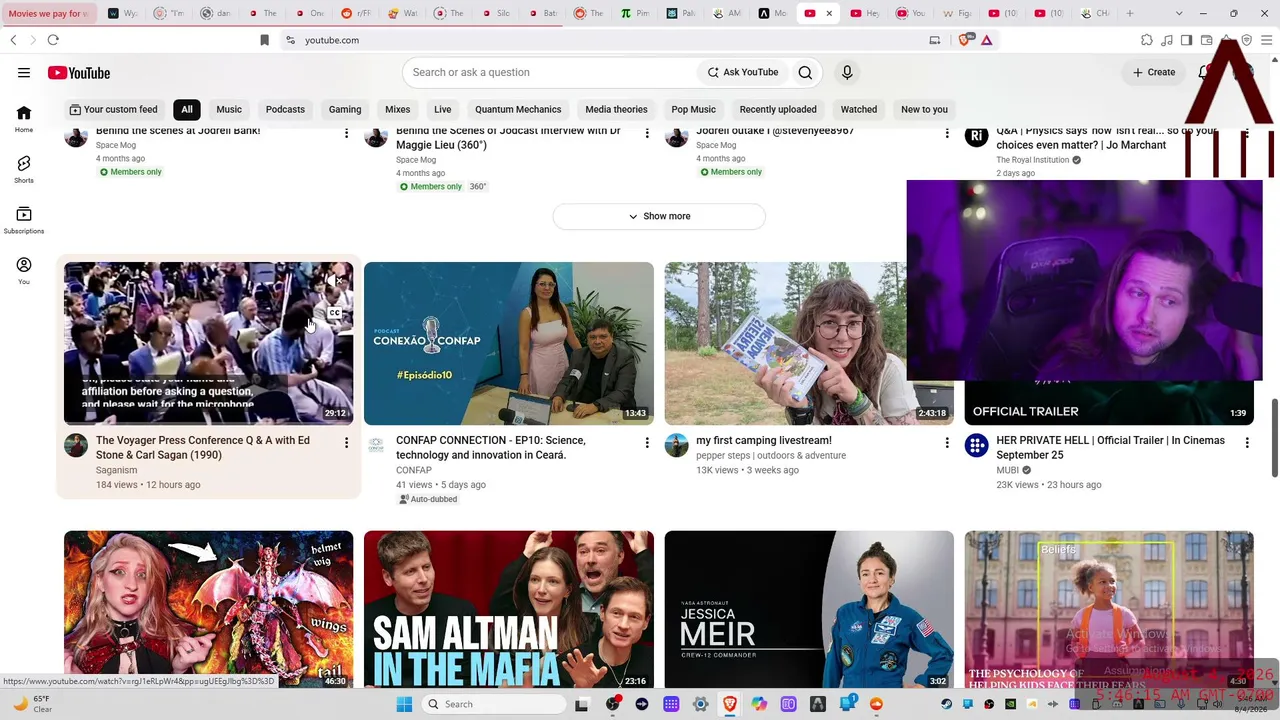Click the Windows taskbar Search box
The height and width of the screenshot is (720, 1280).
pyautogui.click(x=492, y=704)
